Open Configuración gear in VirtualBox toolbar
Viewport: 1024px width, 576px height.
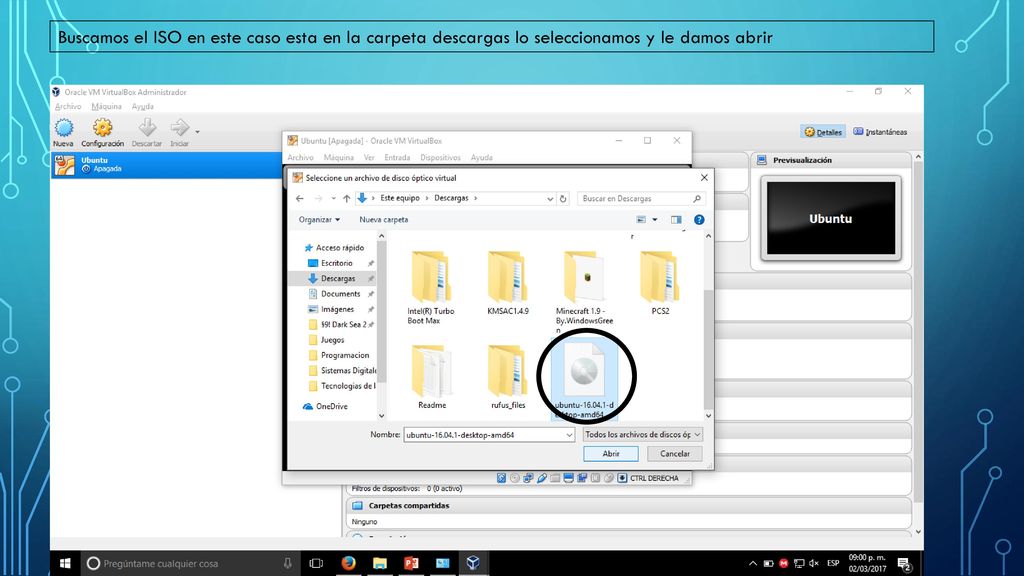(x=103, y=128)
